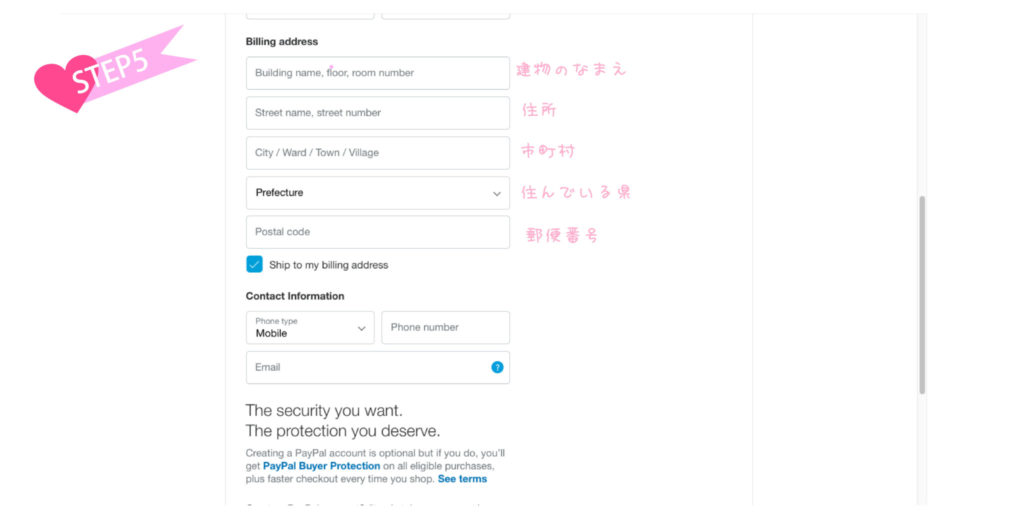Click the Contact Information heading

click(x=295, y=296)
